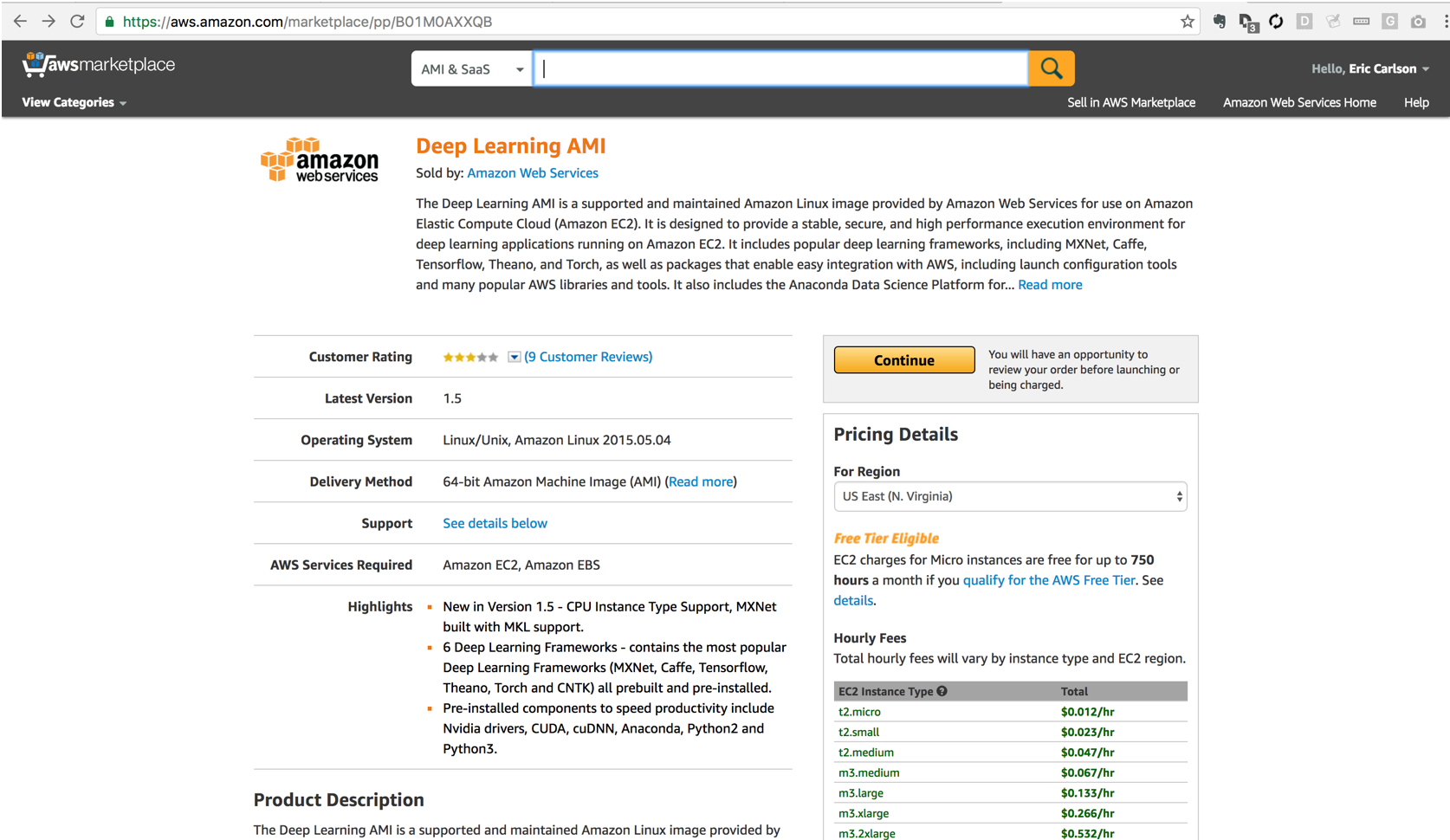Click Read more next to Delivery Method
Image resolution: width=1450 pixels, height=840 pixels.
click(x=701, y=481)
